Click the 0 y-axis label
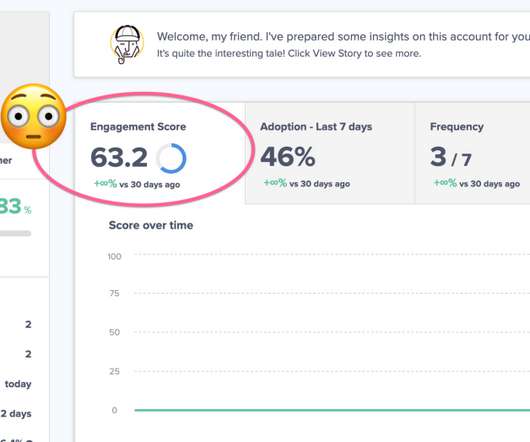 tap(115, 410)
